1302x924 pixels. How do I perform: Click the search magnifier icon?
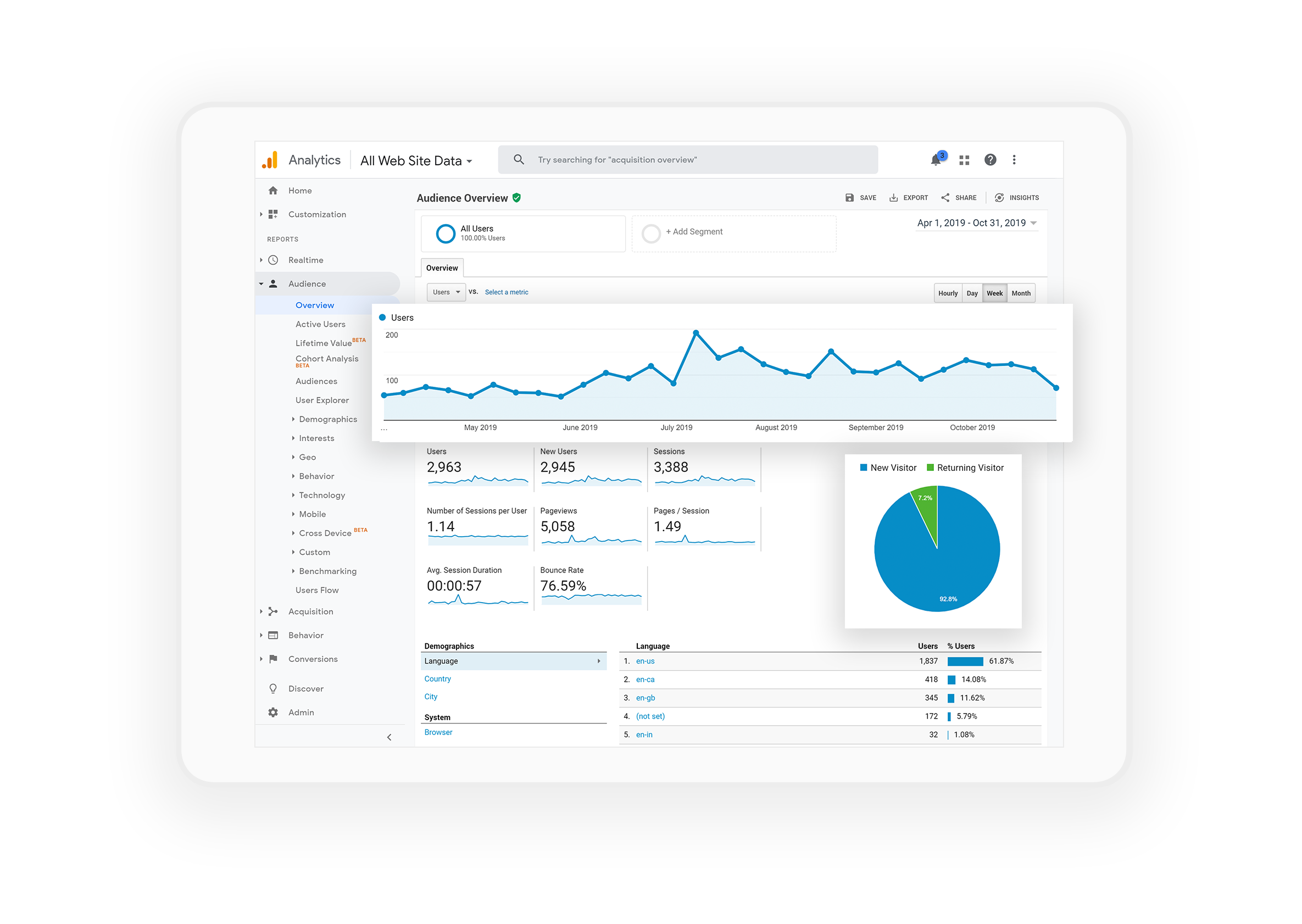pos(519,159)
